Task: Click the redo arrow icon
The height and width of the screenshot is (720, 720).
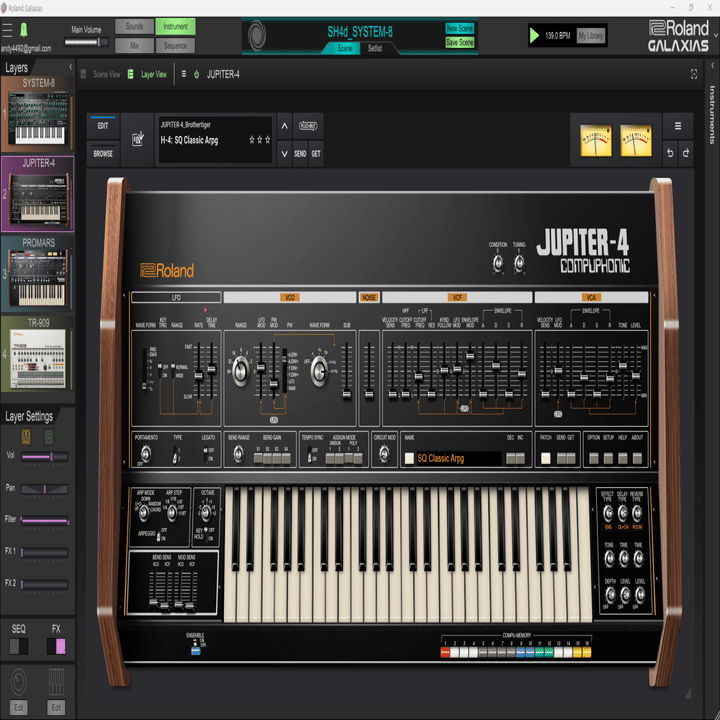Action: coord(686,153)
